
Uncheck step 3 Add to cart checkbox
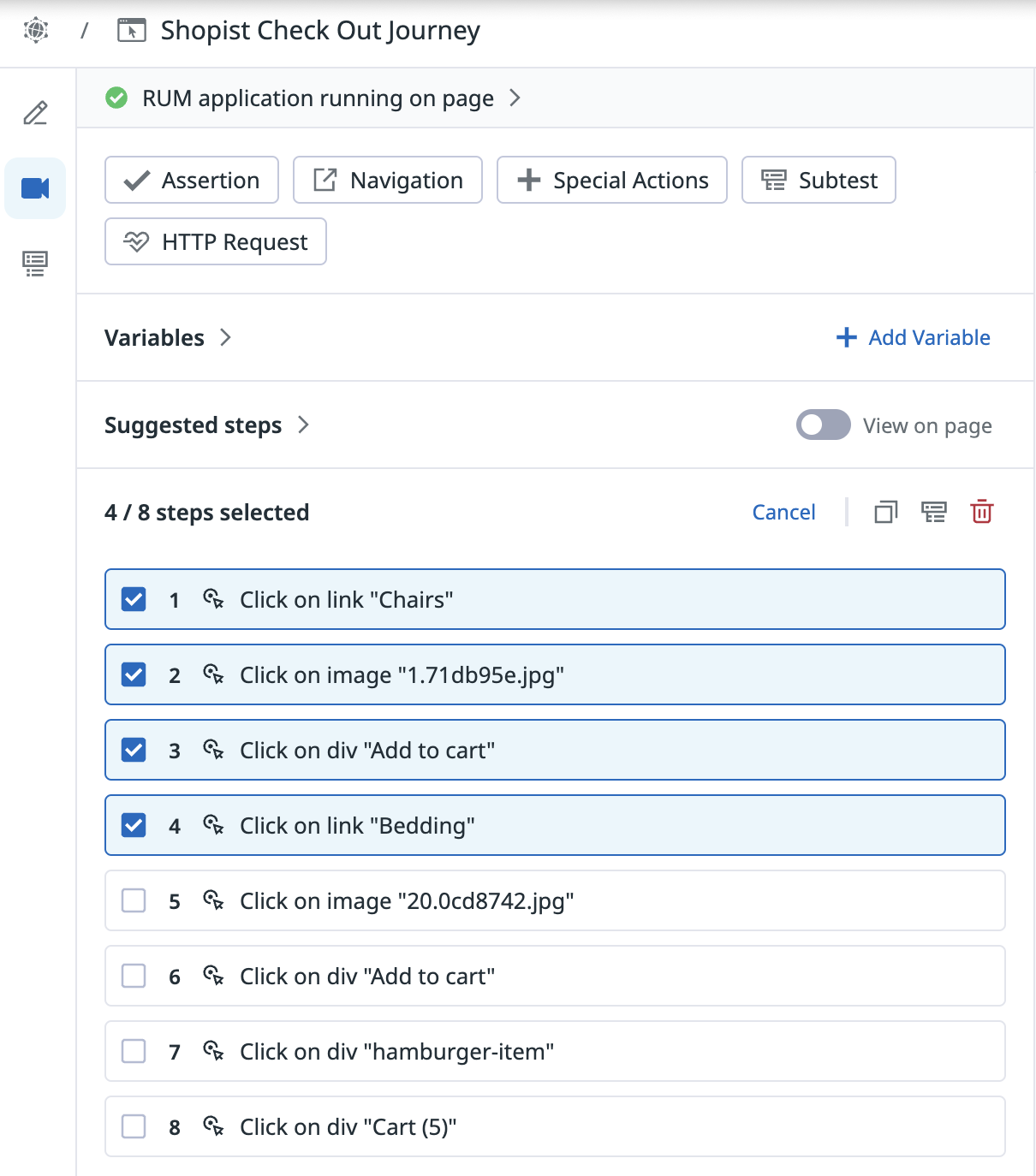[134, 750]
